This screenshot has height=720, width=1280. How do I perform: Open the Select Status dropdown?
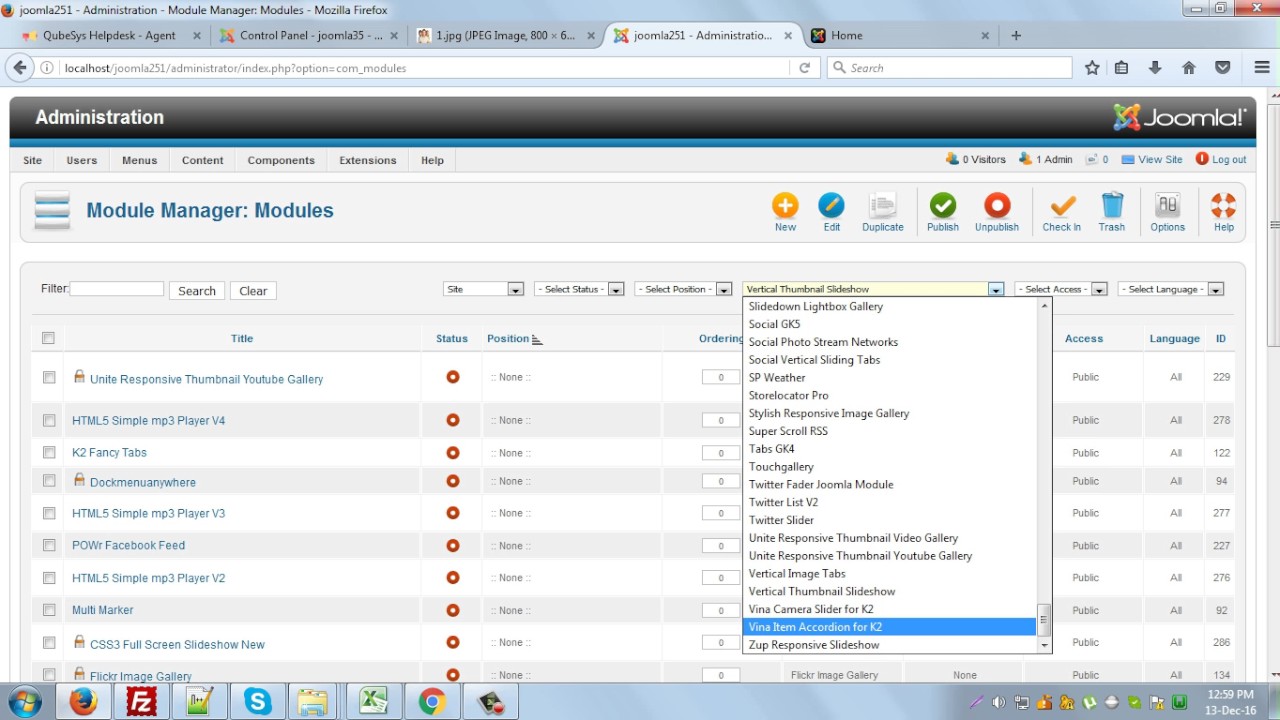(579, 289)
